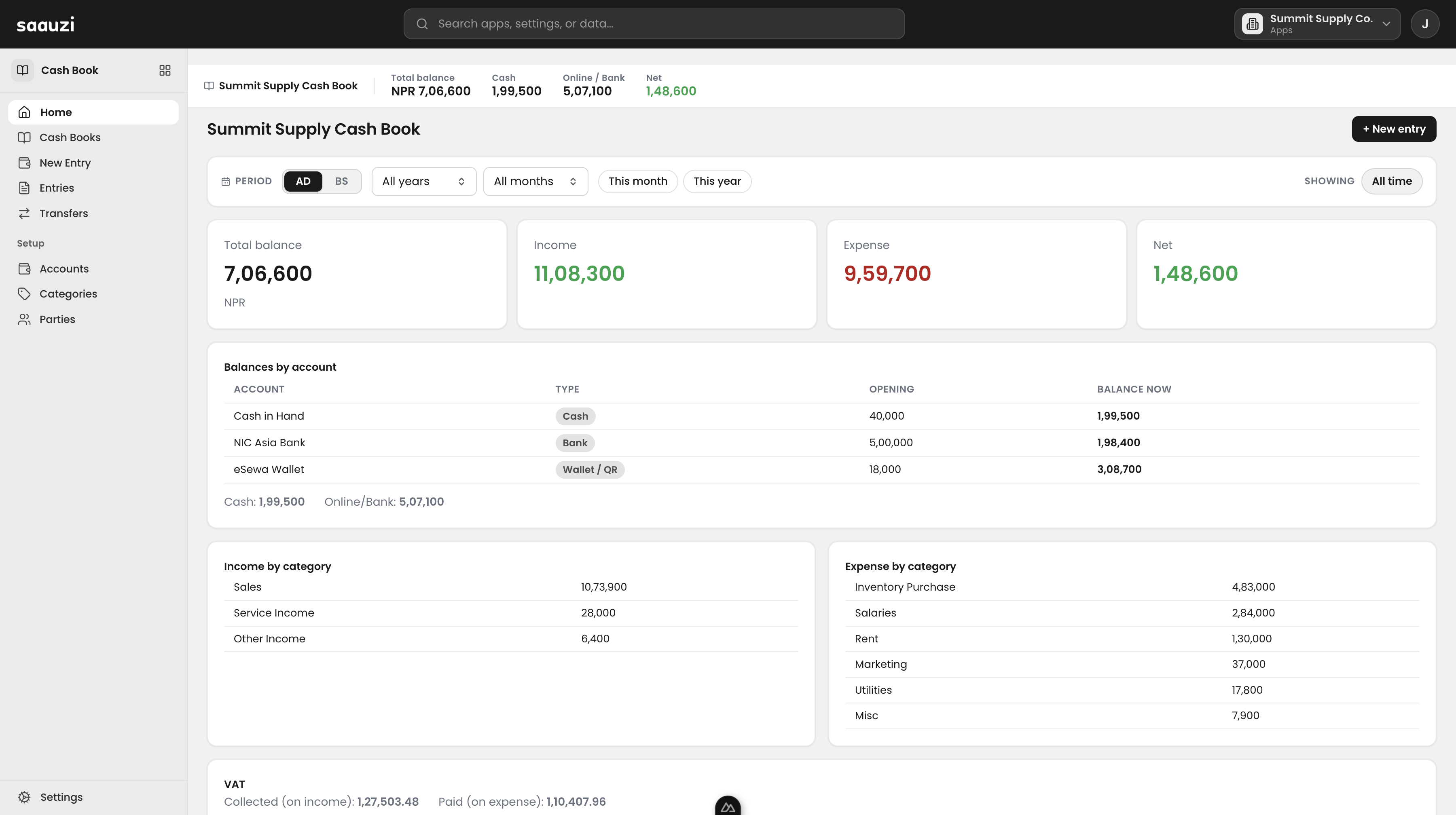The width and height of the screenshot is (1456, 815).
Task: Click the Entries document icon
Action: pyautogui.click(x=24, y=188)
